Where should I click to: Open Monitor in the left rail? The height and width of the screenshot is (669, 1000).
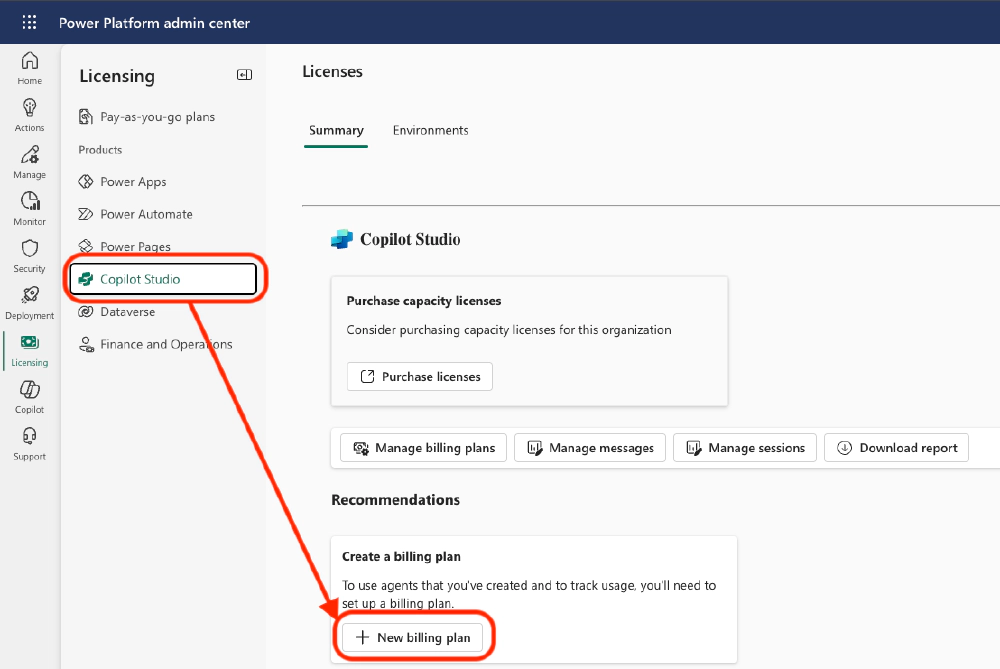29,209
